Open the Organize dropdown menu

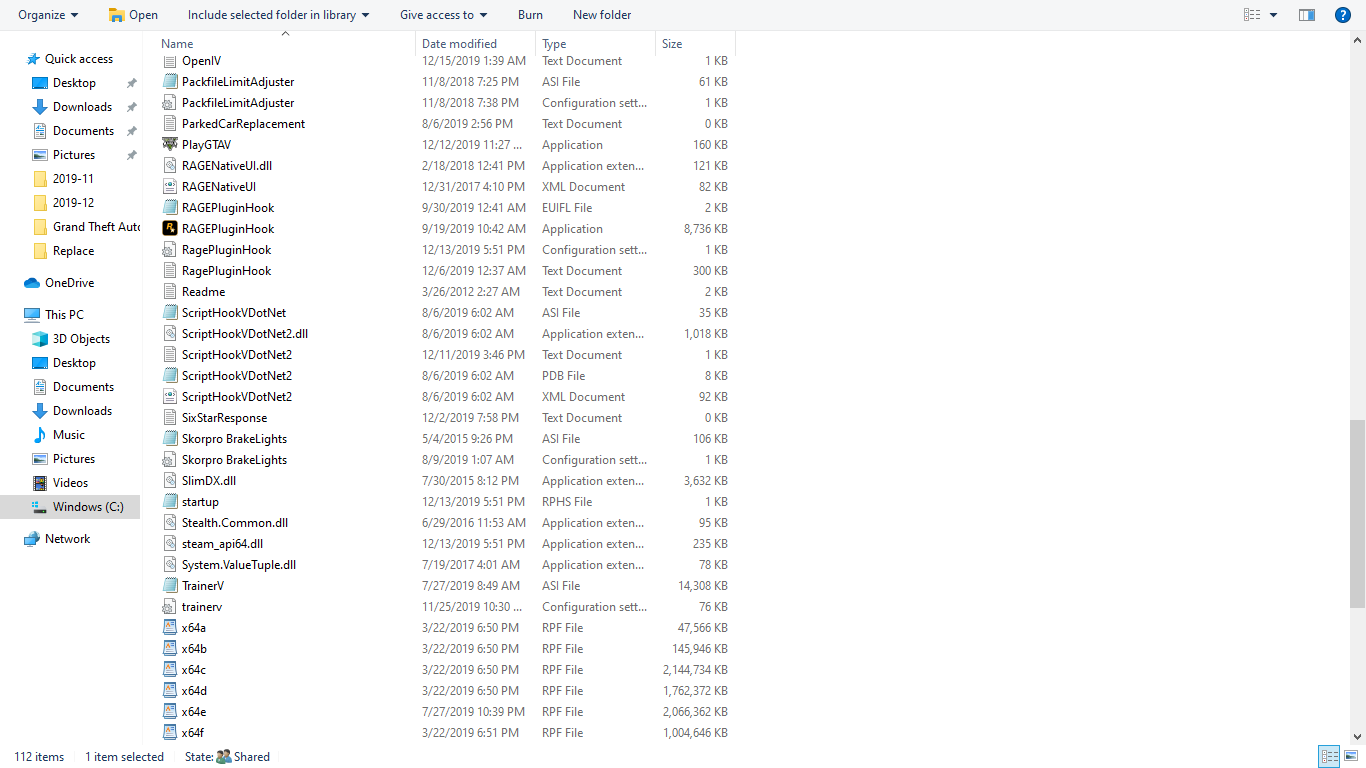coord(48,15)
